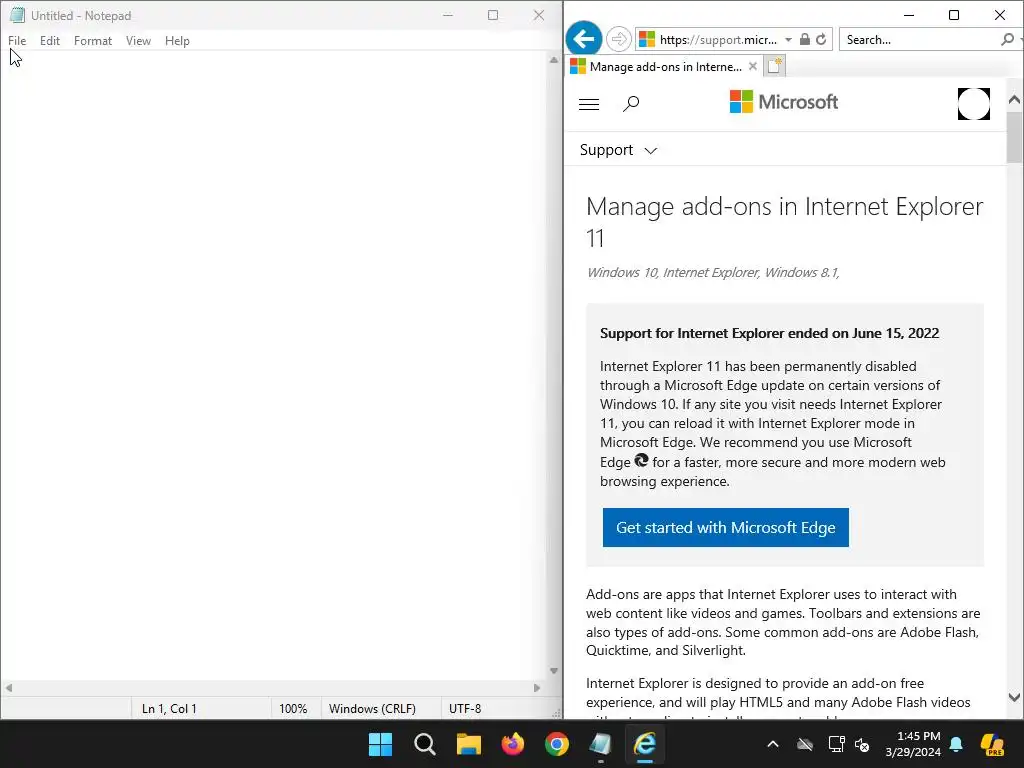Open Notepad File menu
The width and height of the screenshot is (1024, 768).
17,40
